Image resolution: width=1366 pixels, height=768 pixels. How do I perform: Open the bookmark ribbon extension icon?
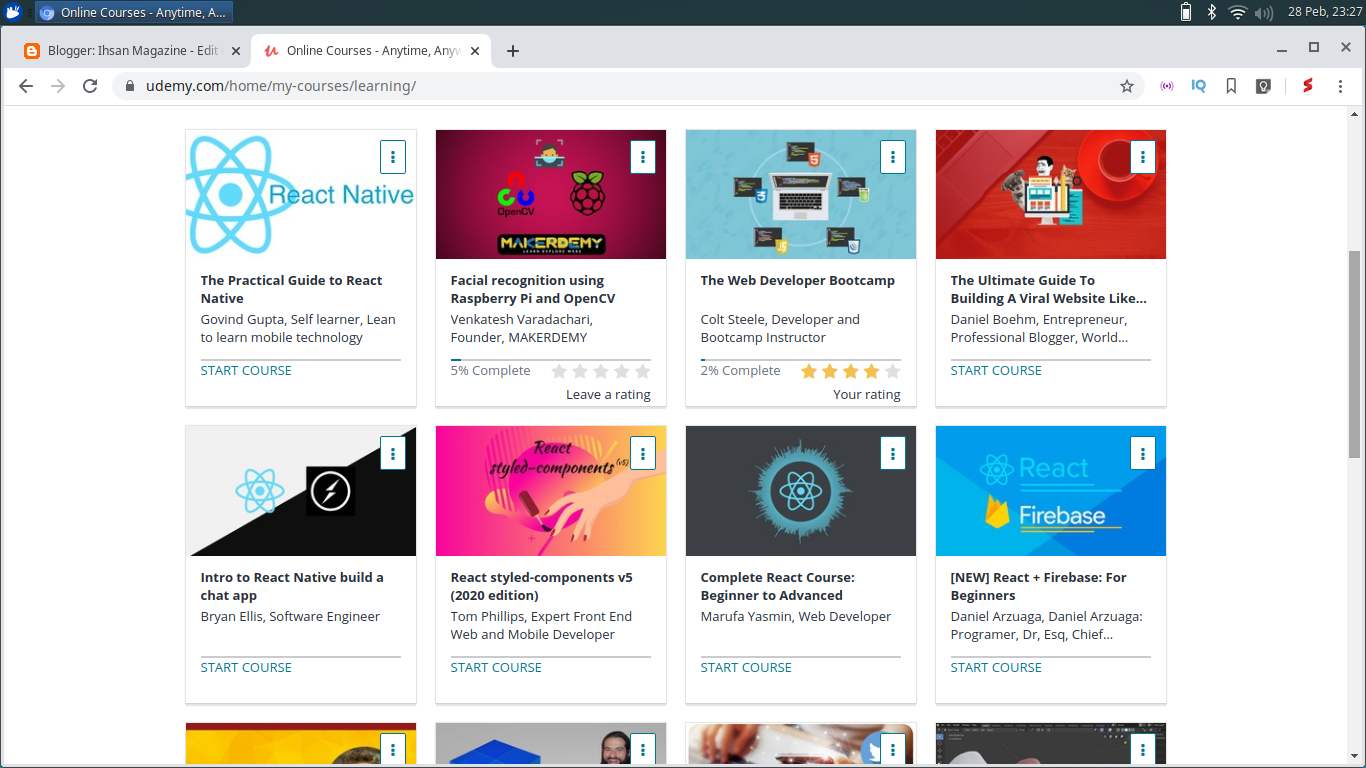(x=1231, y=86)
